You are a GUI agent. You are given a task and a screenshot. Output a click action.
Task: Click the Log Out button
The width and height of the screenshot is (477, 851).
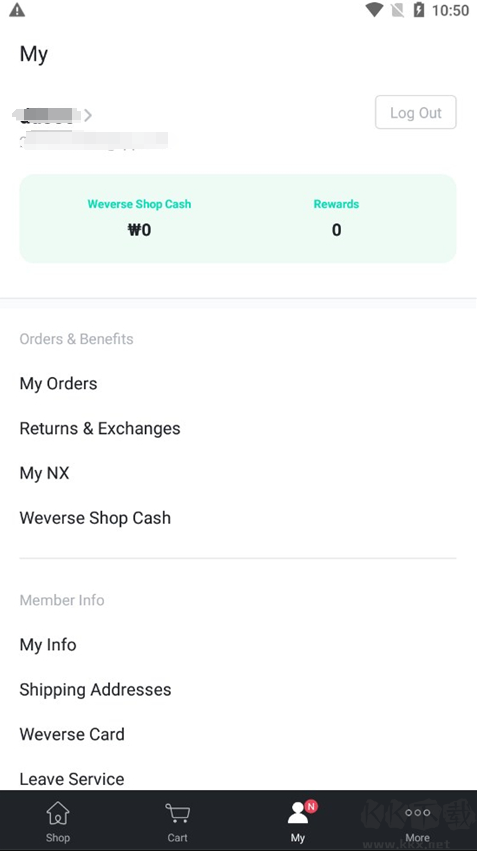pyautogui.click(x=416, y=112)
